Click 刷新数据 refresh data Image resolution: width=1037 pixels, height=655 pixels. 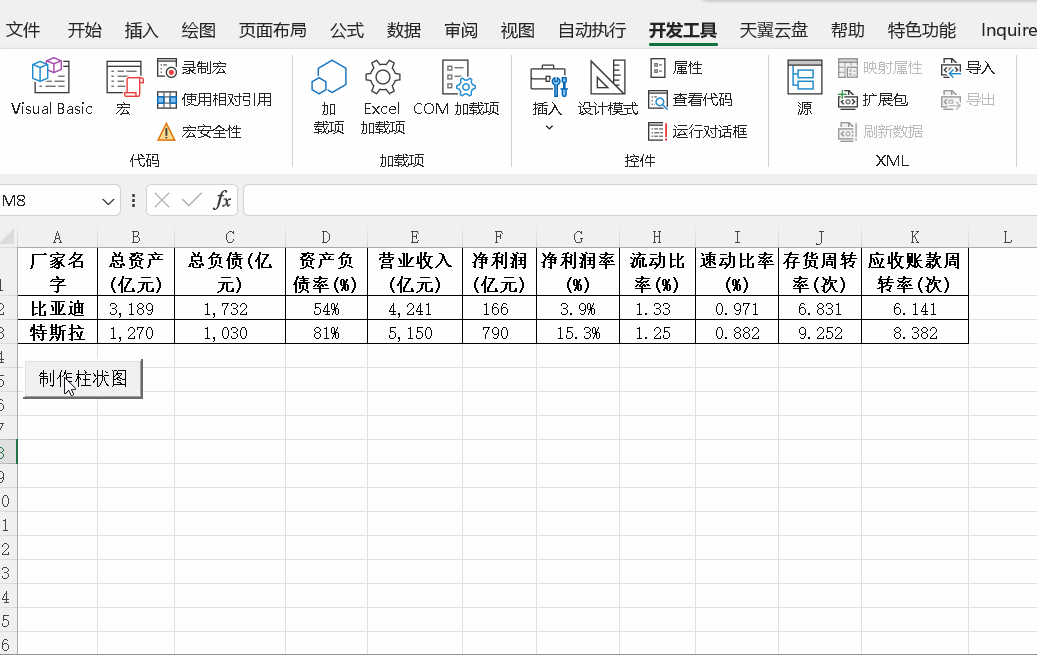click(x=880, y=131)
